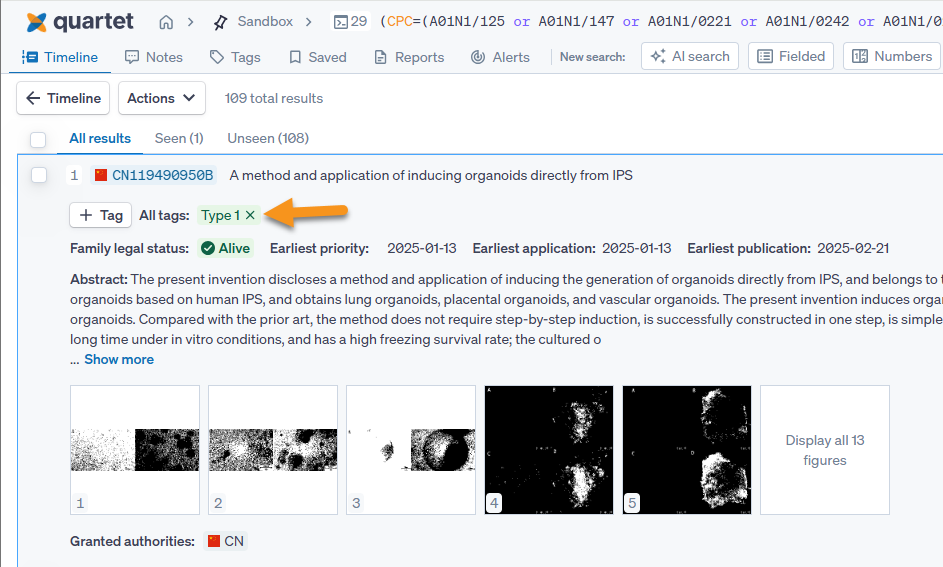Open patent CN119490950B link
Image resolution: width=943 pixels, height=567 pixels.
tap(162, 175)
